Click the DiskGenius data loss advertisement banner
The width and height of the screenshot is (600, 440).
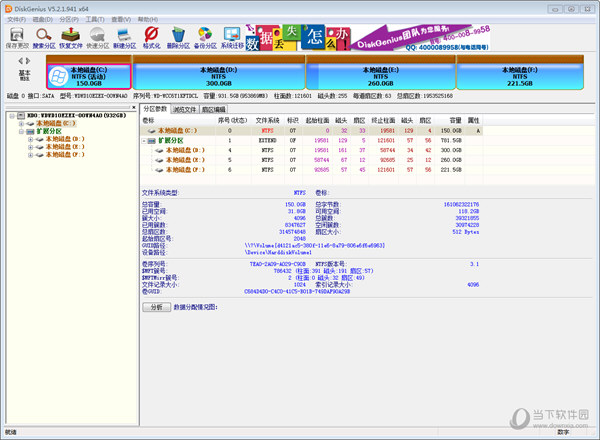(367, 38)
